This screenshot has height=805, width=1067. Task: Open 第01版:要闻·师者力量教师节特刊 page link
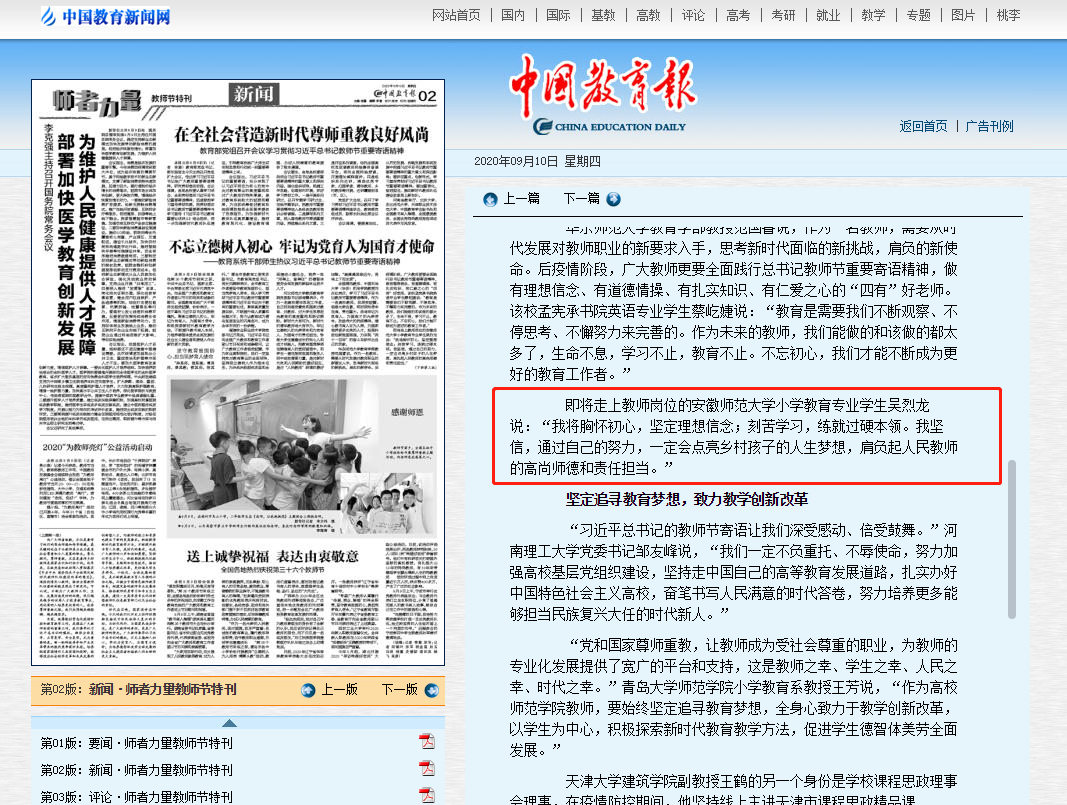(x=136, y=743)
